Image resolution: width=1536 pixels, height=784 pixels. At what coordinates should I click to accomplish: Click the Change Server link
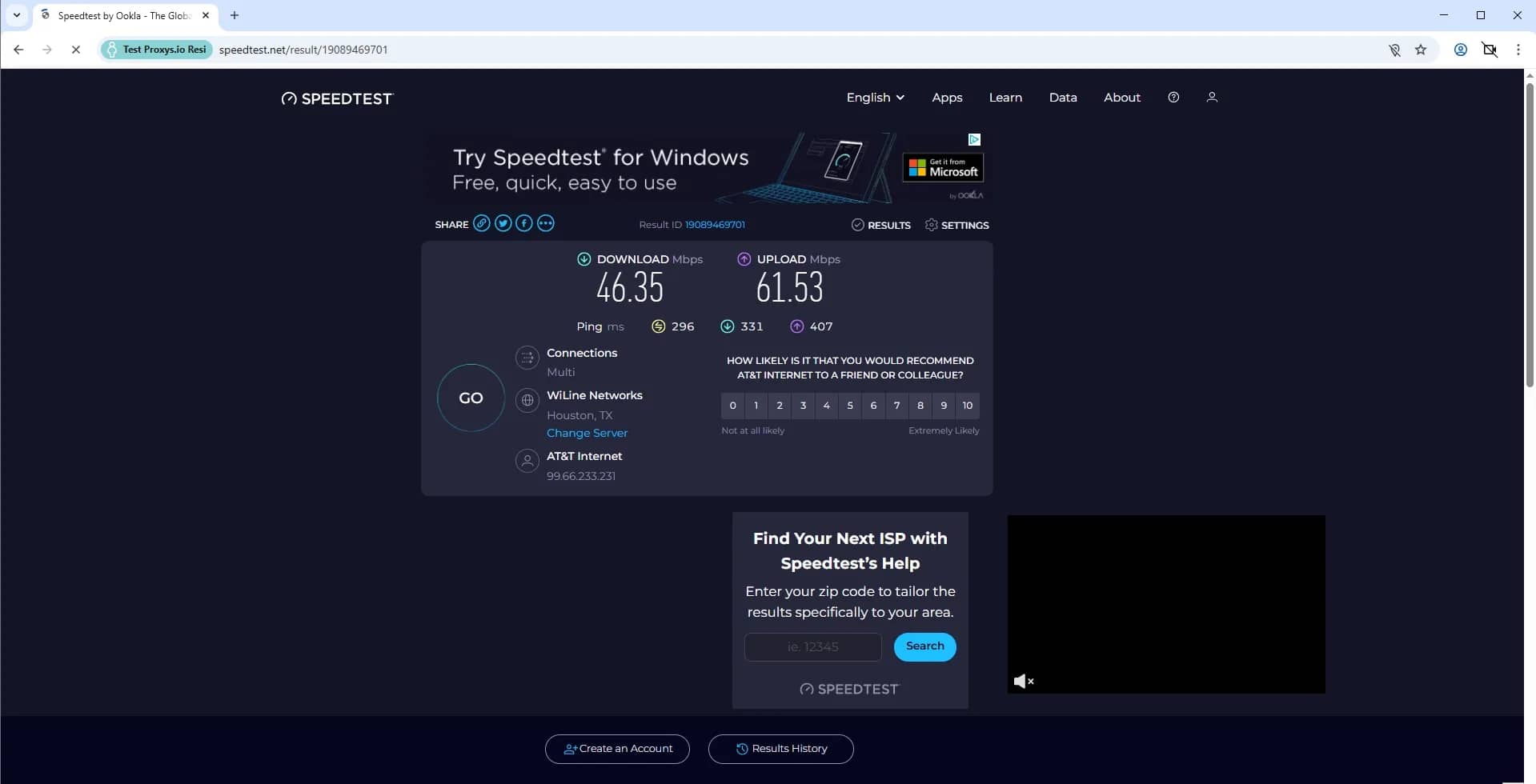(x=587, y=433)
